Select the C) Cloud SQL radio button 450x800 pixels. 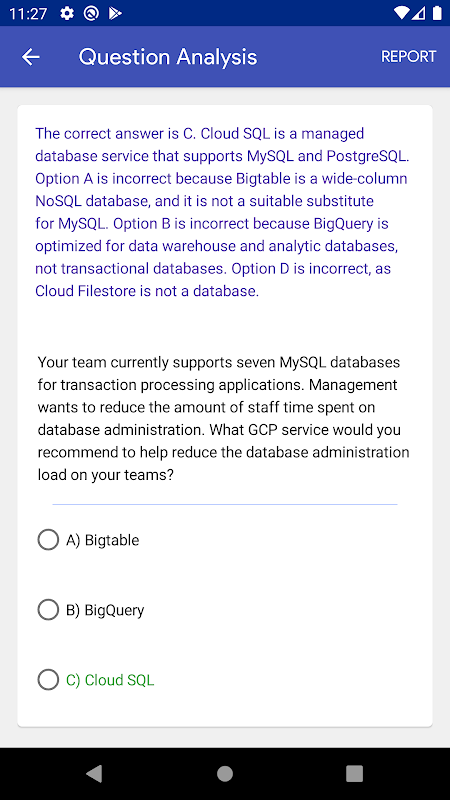pyautogui.click(x=48, y=680)
